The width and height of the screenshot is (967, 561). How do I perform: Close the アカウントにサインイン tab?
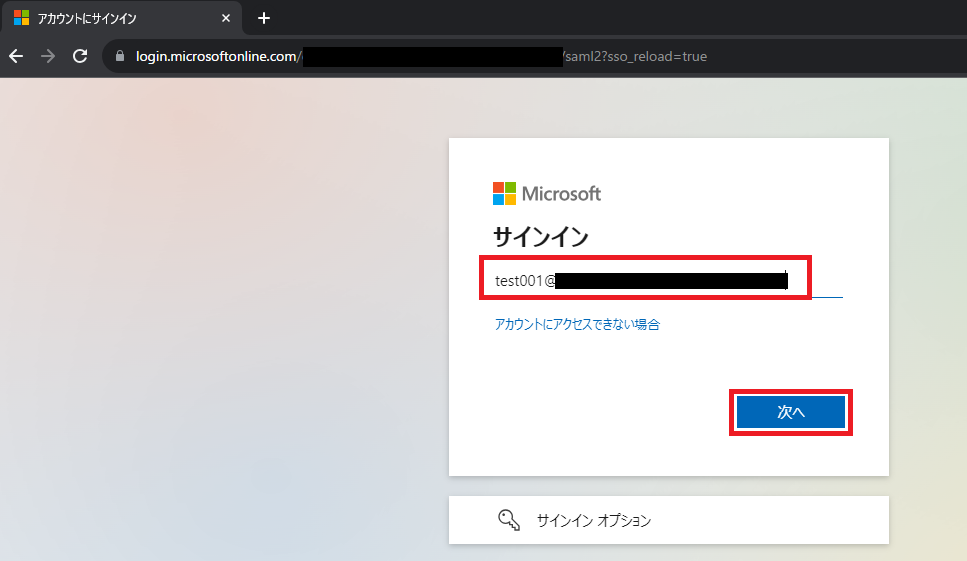[226, 18]
